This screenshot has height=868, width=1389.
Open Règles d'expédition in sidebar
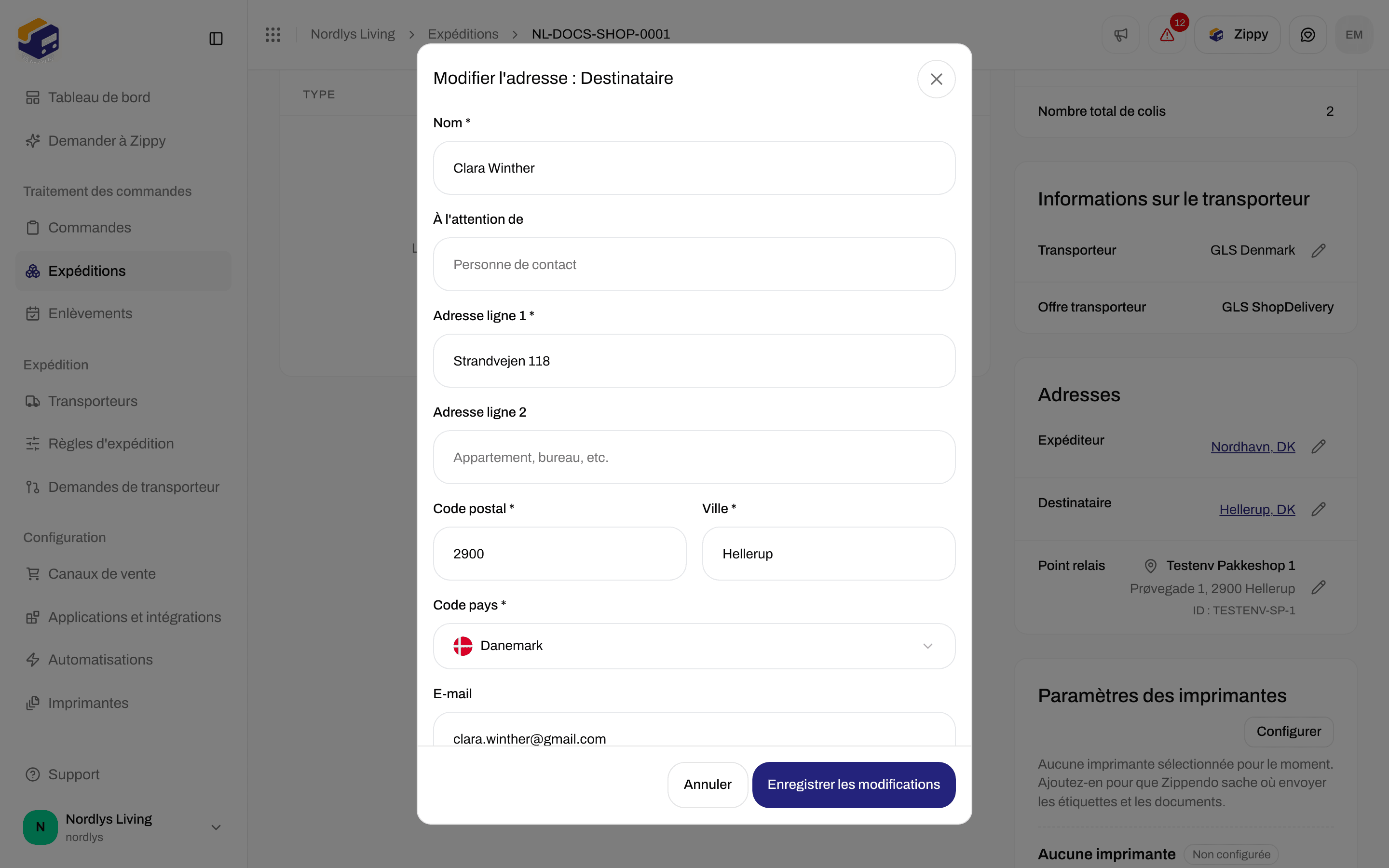coord(123,444)
